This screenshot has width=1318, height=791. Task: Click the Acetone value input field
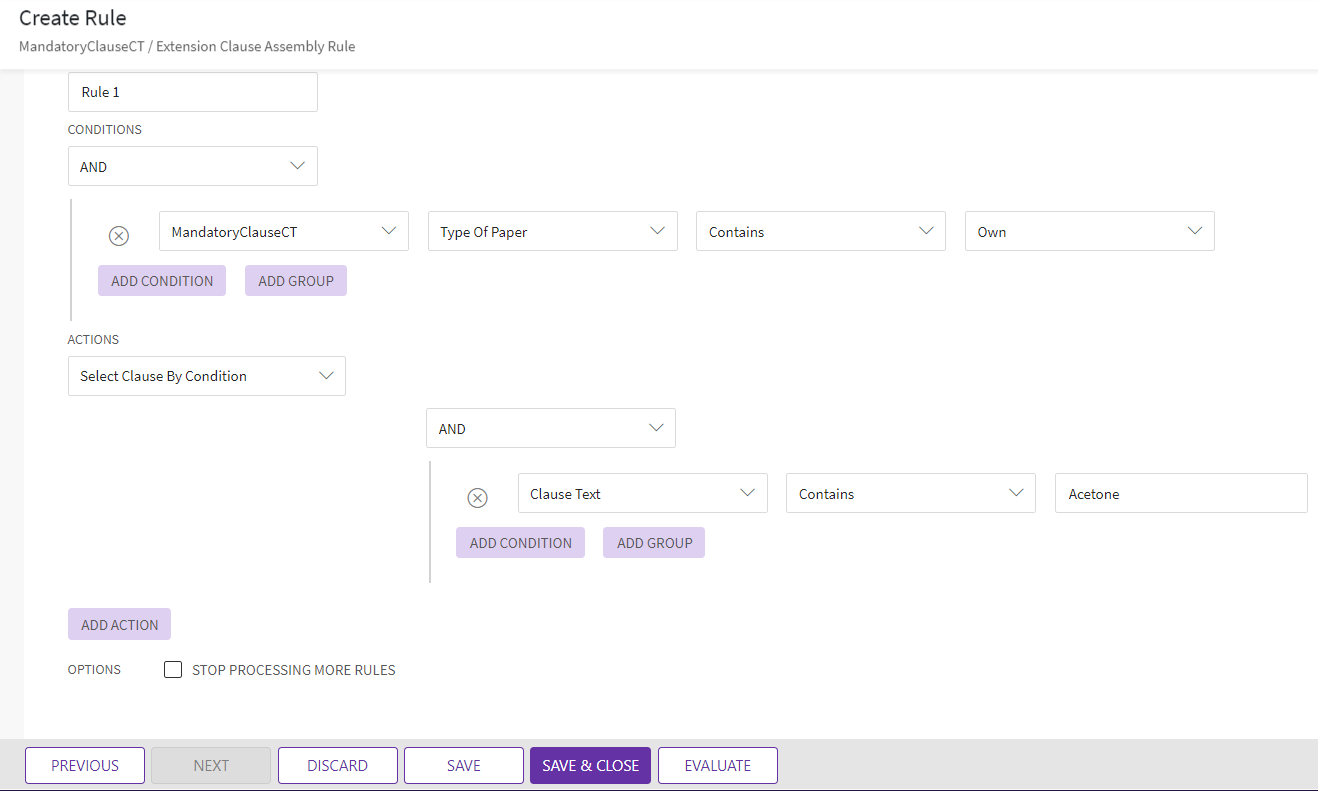(1180, 493)
